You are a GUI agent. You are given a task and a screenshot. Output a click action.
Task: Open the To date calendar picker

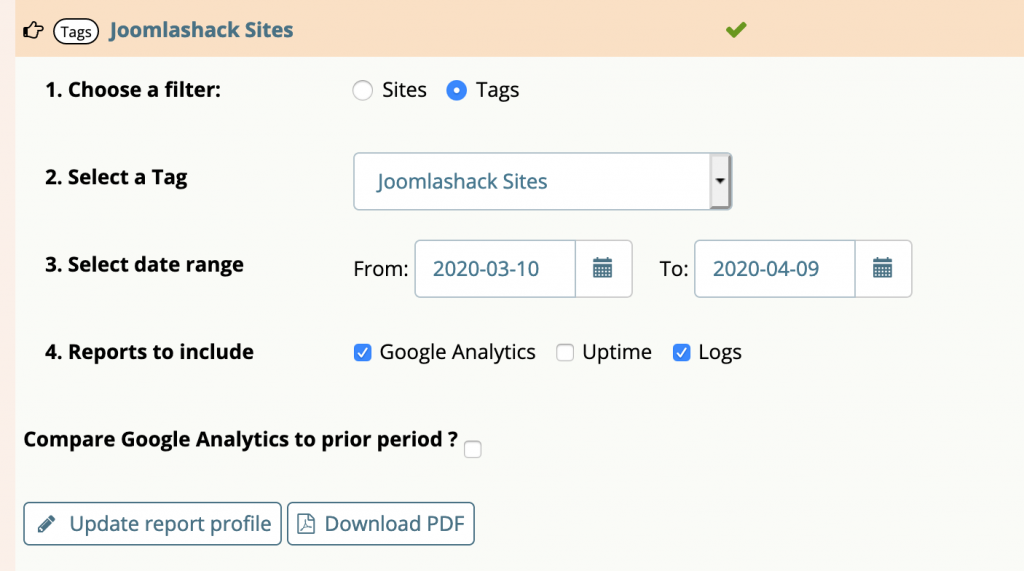[x=883, y=269]
